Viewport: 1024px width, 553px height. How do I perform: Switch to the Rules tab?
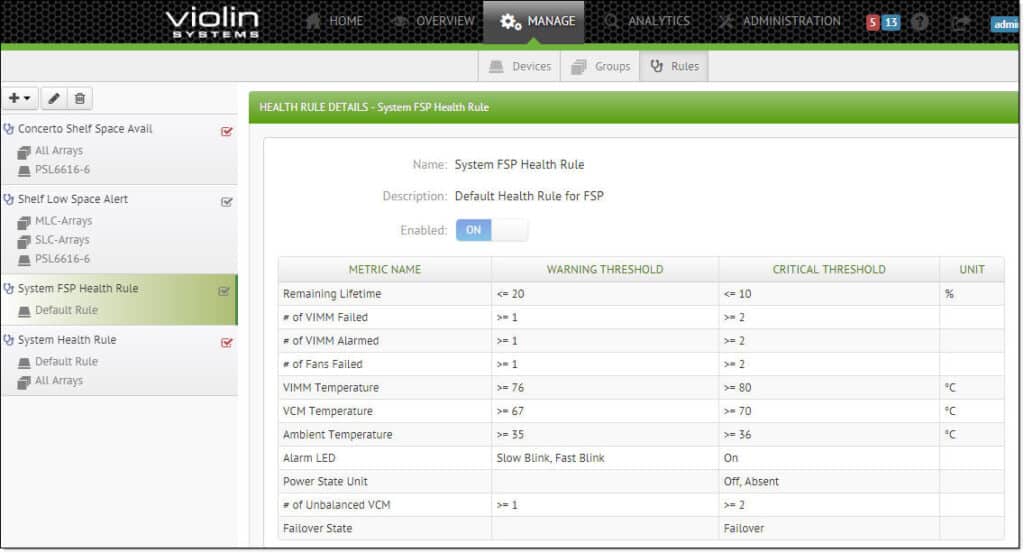coord(674,67)
